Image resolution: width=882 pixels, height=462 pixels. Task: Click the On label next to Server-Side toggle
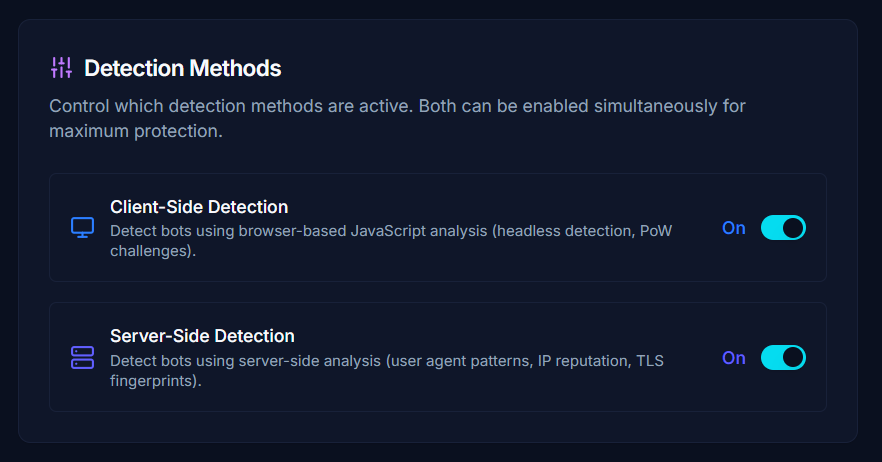[734, 358]
